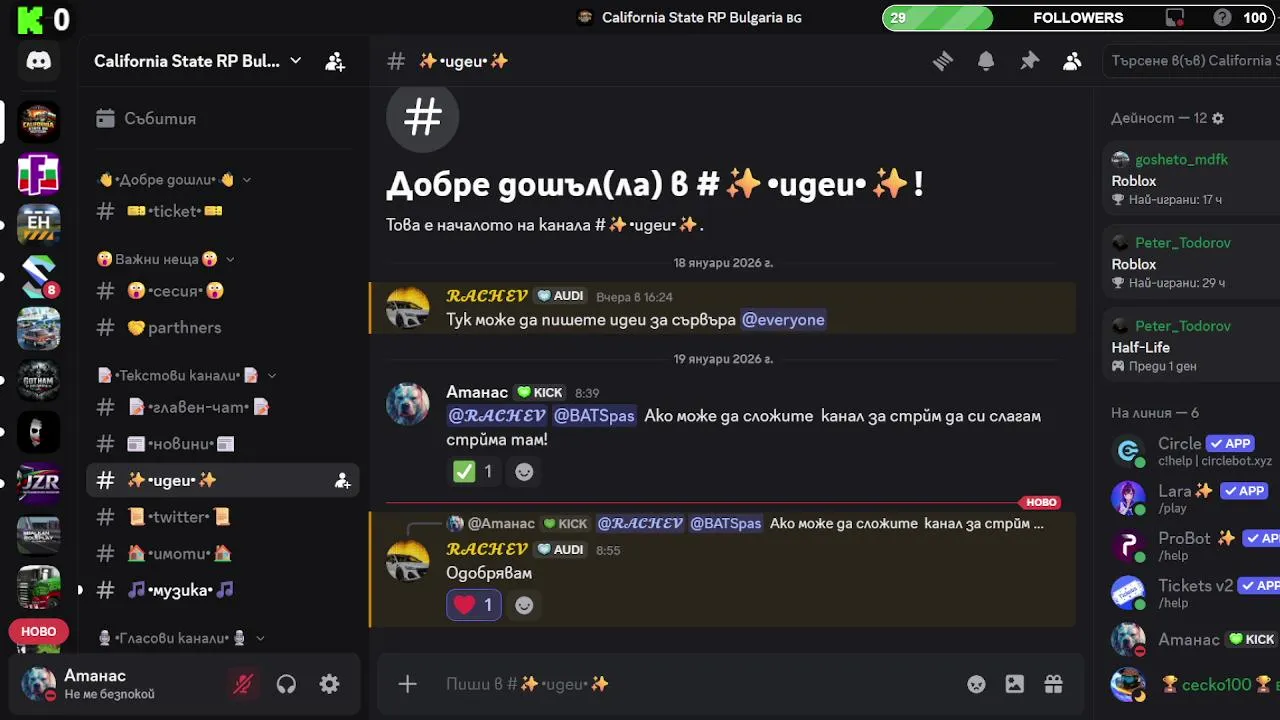Screen dimensions: 1280x720
Task: Open the Threads icon in channel header
Action: tap(942, 61)
